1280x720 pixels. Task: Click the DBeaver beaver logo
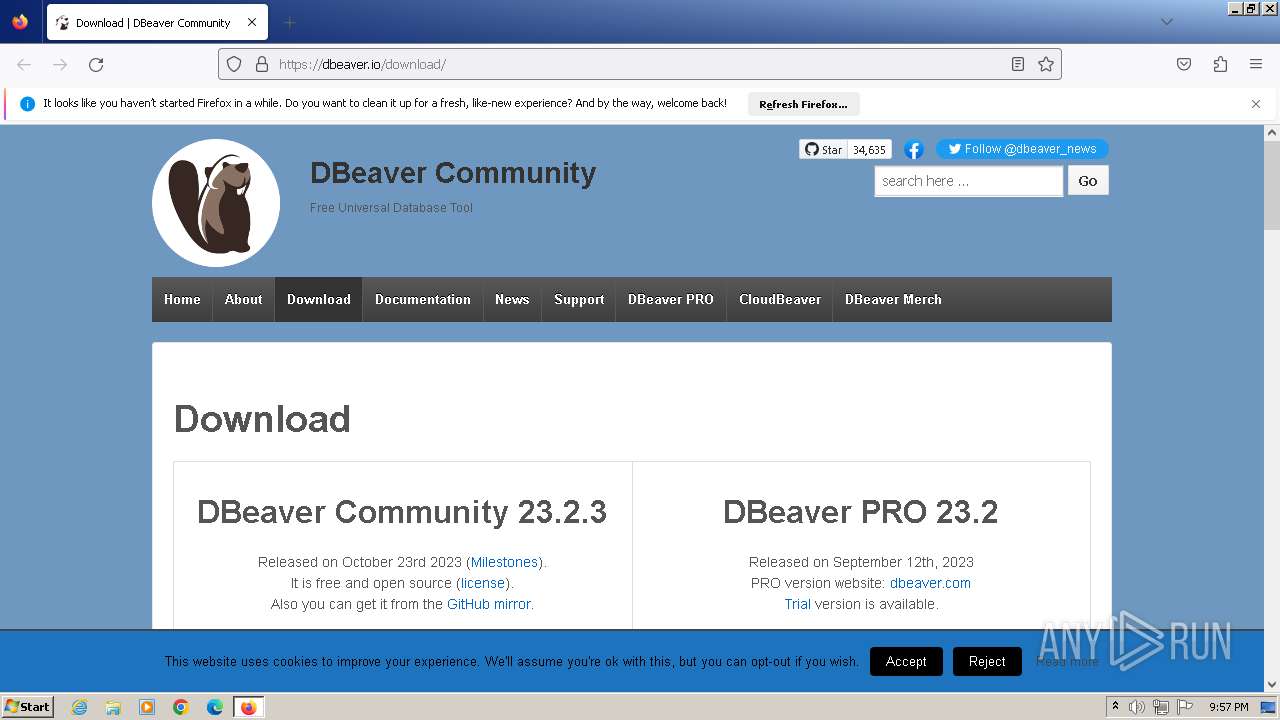click(x=216, y=203)
